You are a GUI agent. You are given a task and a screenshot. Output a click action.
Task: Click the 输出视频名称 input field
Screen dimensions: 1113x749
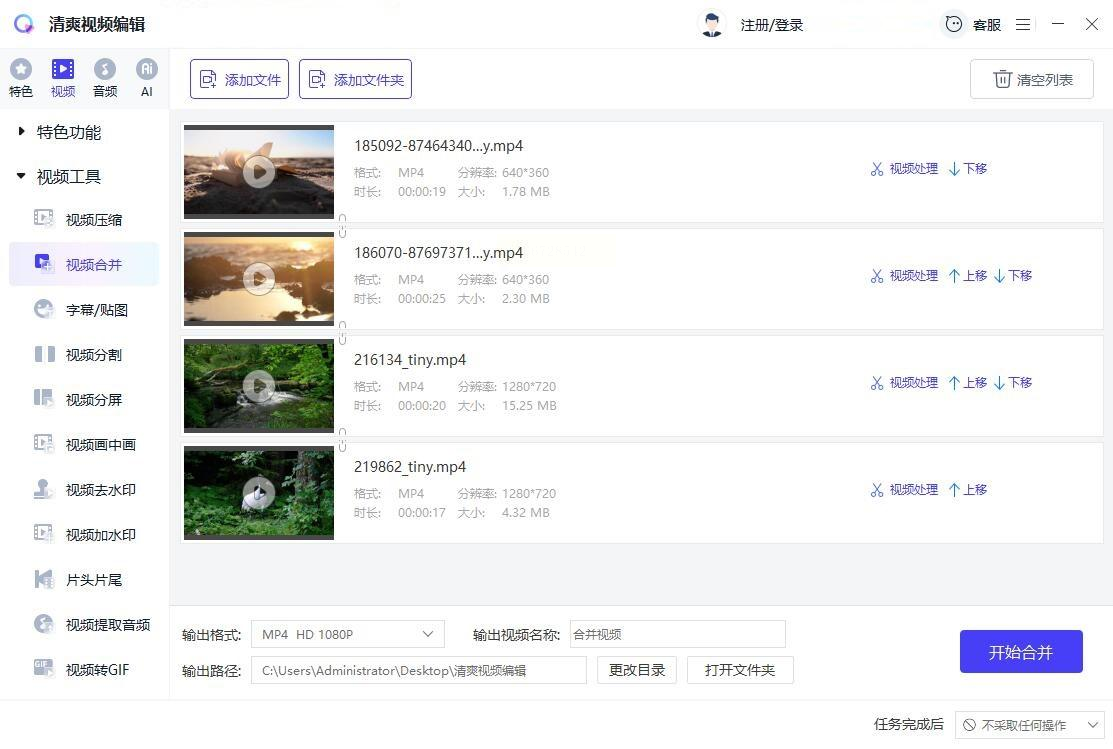[x=677, y=634]
